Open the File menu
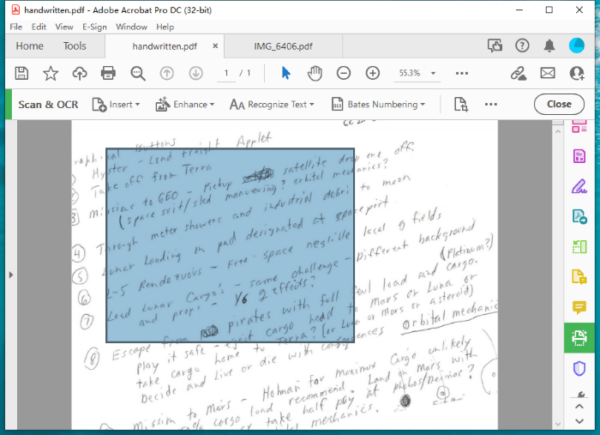This screenshot has width=600, height=435. coord(16,27)
